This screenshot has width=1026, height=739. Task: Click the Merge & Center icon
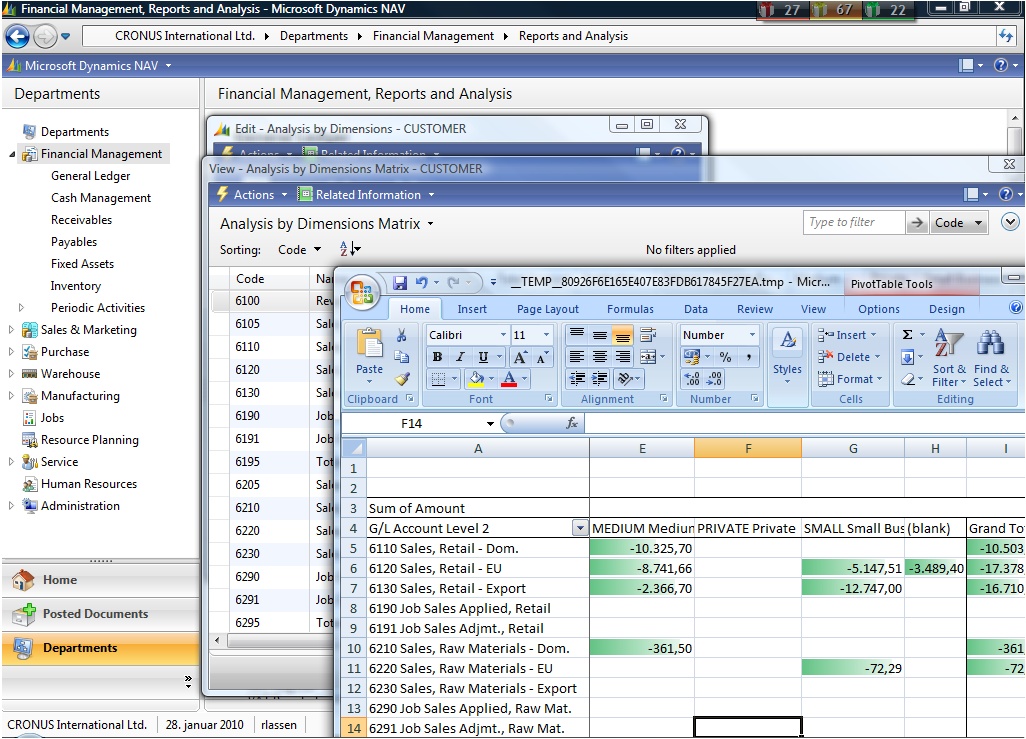[x=648, y=357]
